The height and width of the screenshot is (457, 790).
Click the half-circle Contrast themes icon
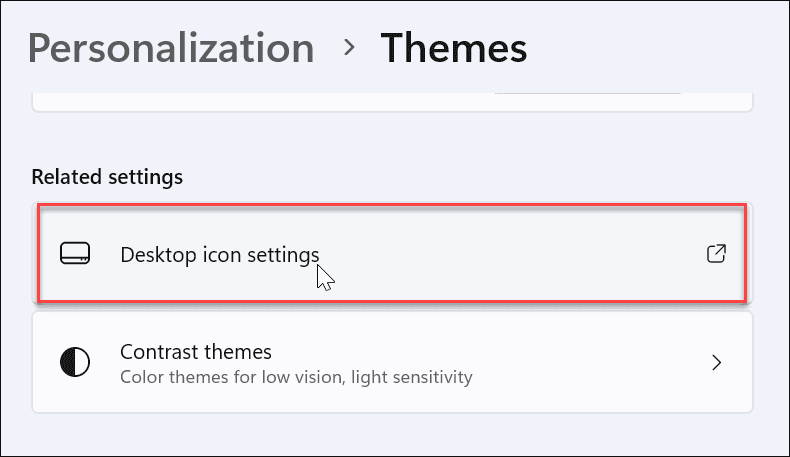75,362
